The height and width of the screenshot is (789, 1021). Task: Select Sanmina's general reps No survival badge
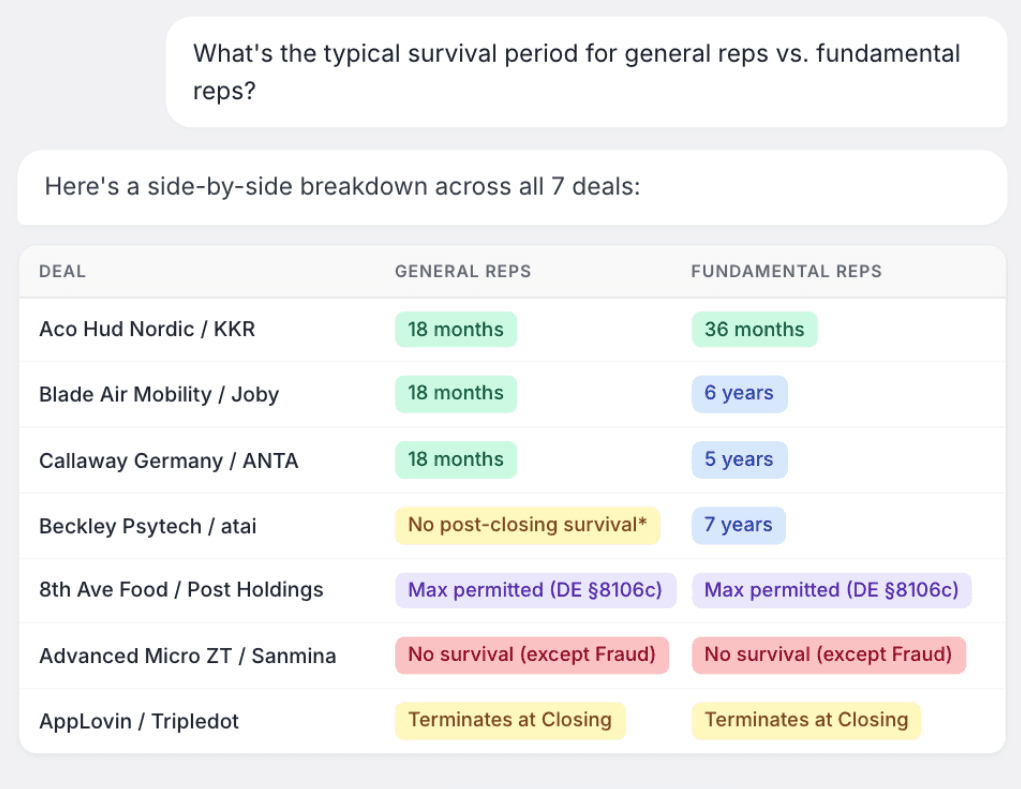click(x=531, y=655)
